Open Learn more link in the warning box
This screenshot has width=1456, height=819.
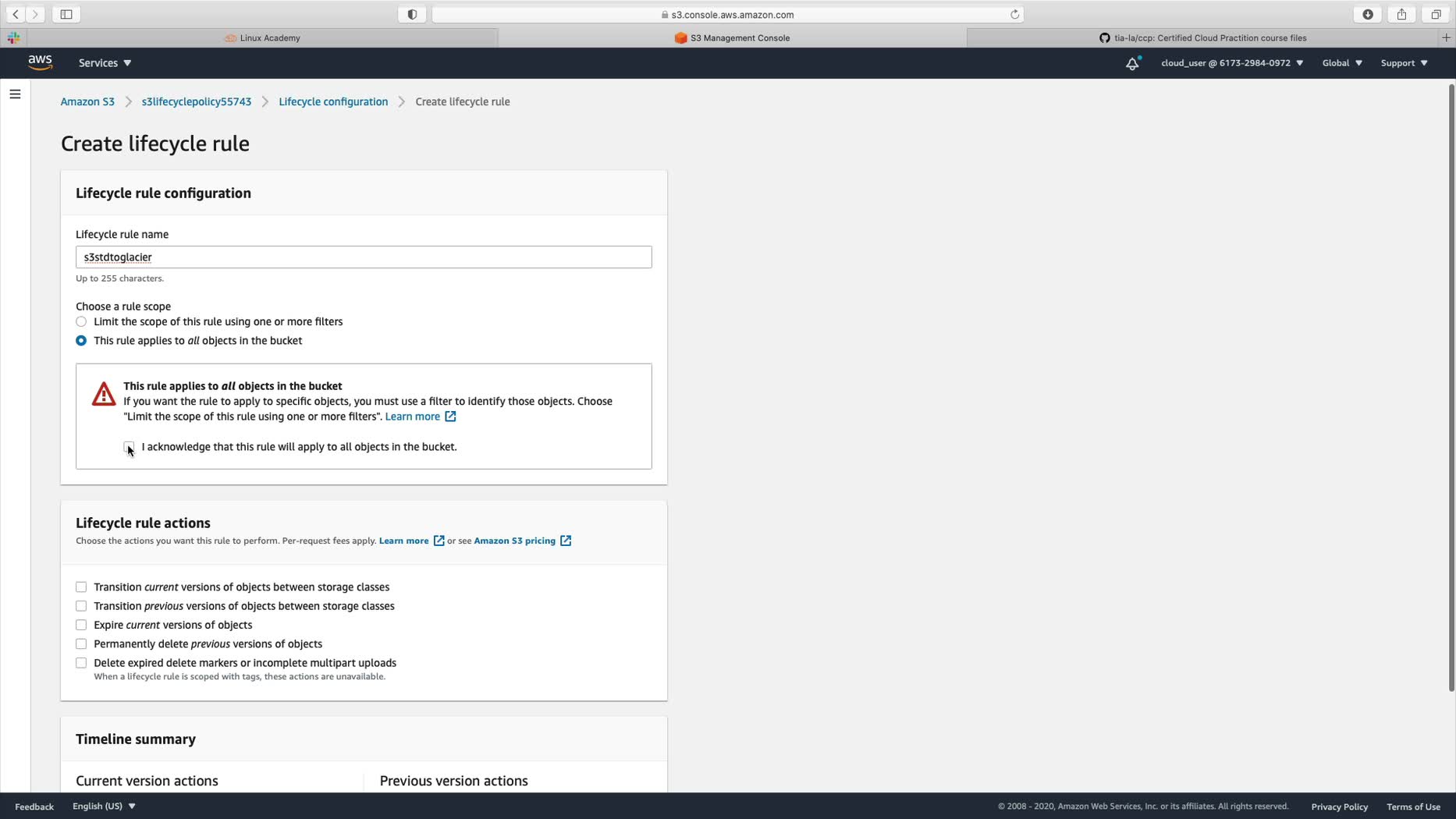tap(413, 417)
